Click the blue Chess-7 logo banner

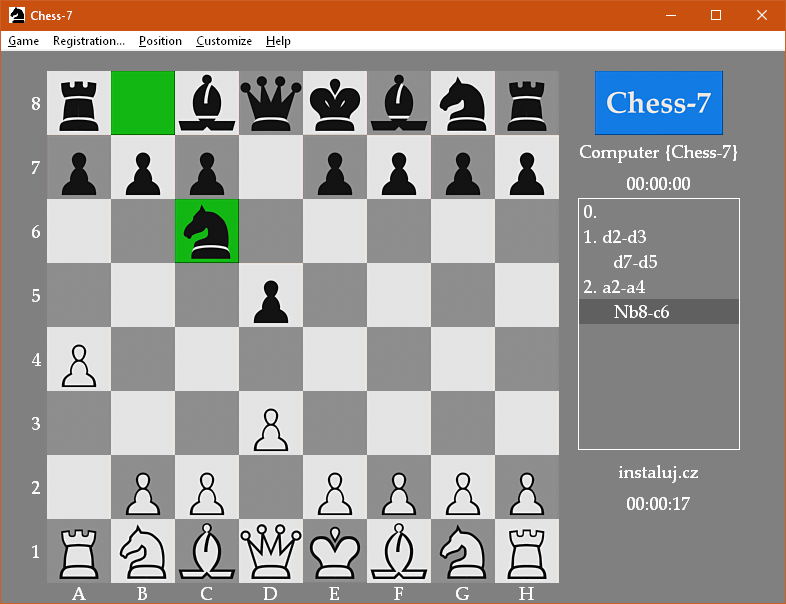click(x=659, y=103)
